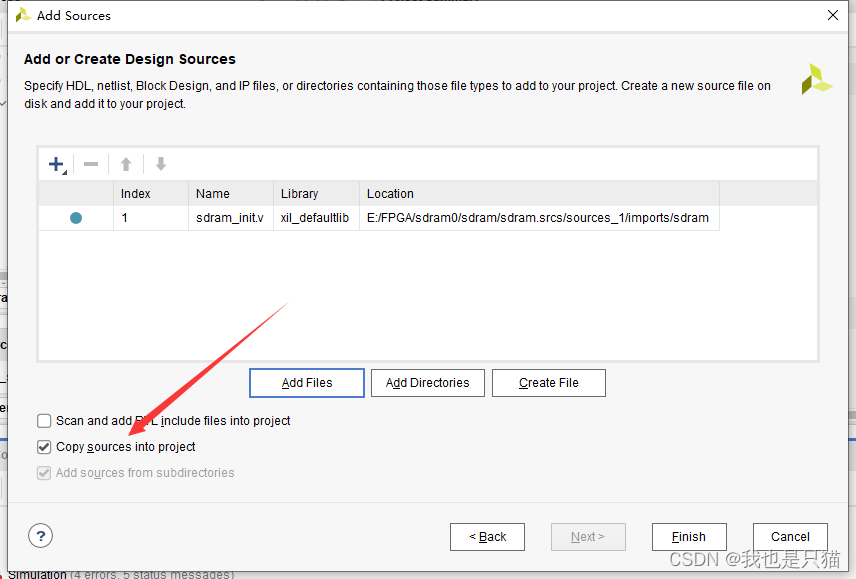Click the disabled Next button

(588, 537)
